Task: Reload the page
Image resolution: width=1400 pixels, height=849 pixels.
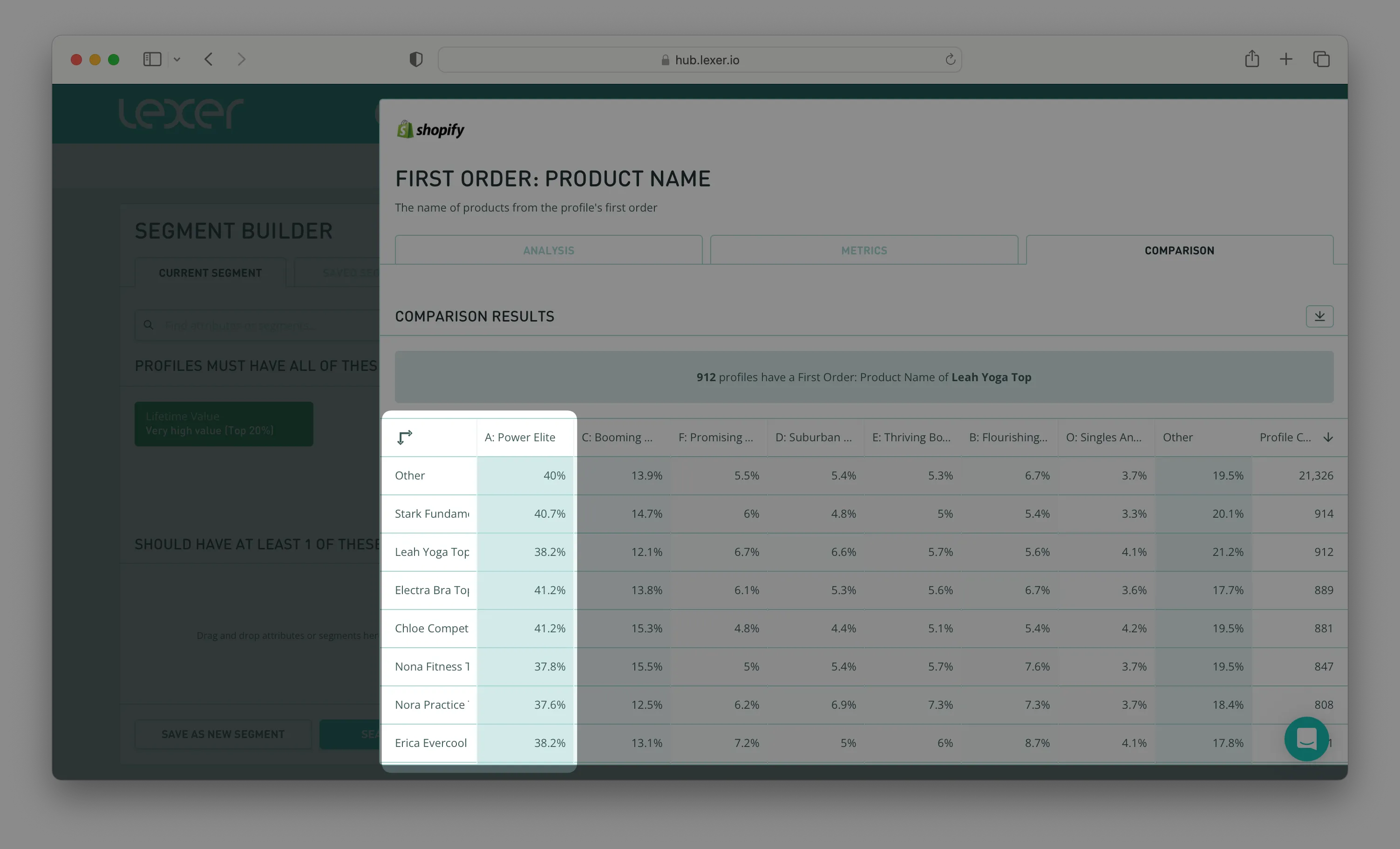Action: tap(950, 60)
